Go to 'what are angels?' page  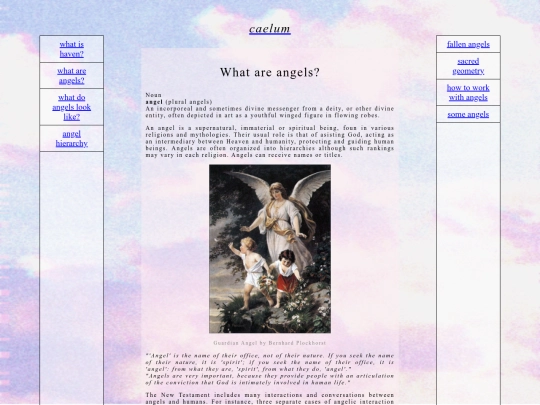tap(72, 75)
